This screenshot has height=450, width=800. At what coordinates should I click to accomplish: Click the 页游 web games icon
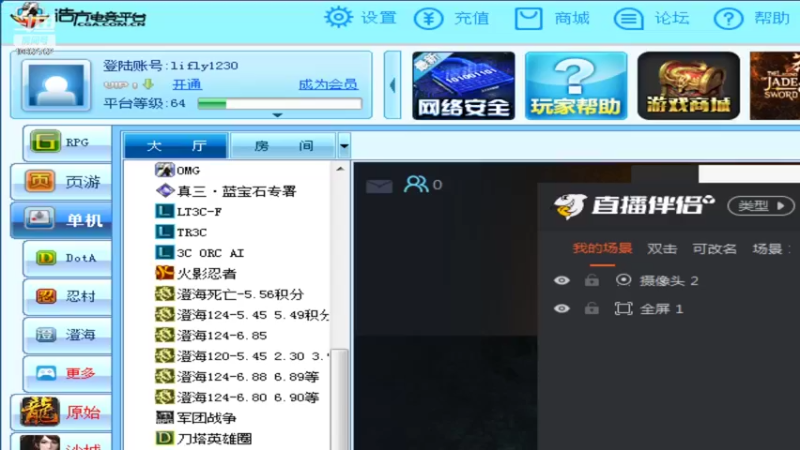click(40, 181)
